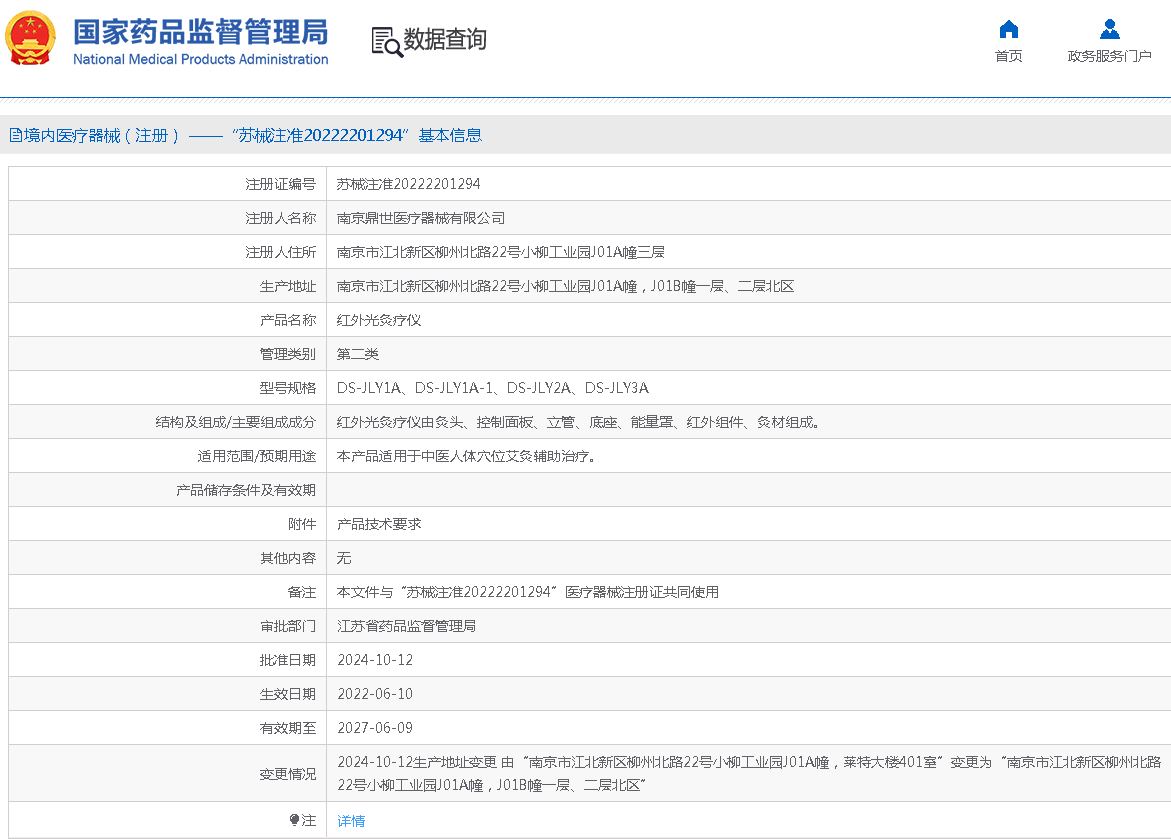Click product name 红外光灸疗仪
The height and width of the screenshot is (839, 1171).
click(x=378, y=320)
